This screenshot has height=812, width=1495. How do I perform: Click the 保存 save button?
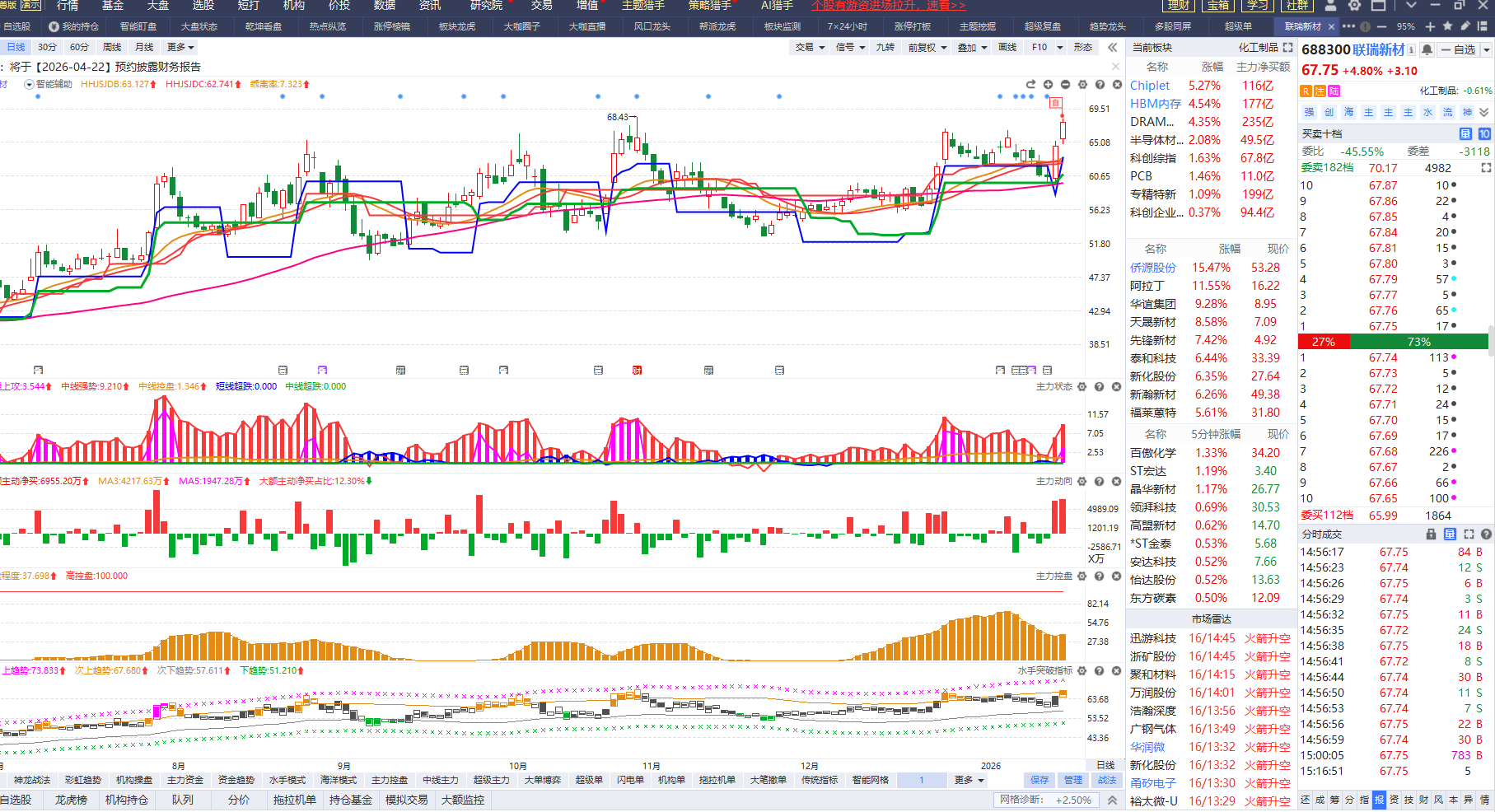(x=1039, y=780)
